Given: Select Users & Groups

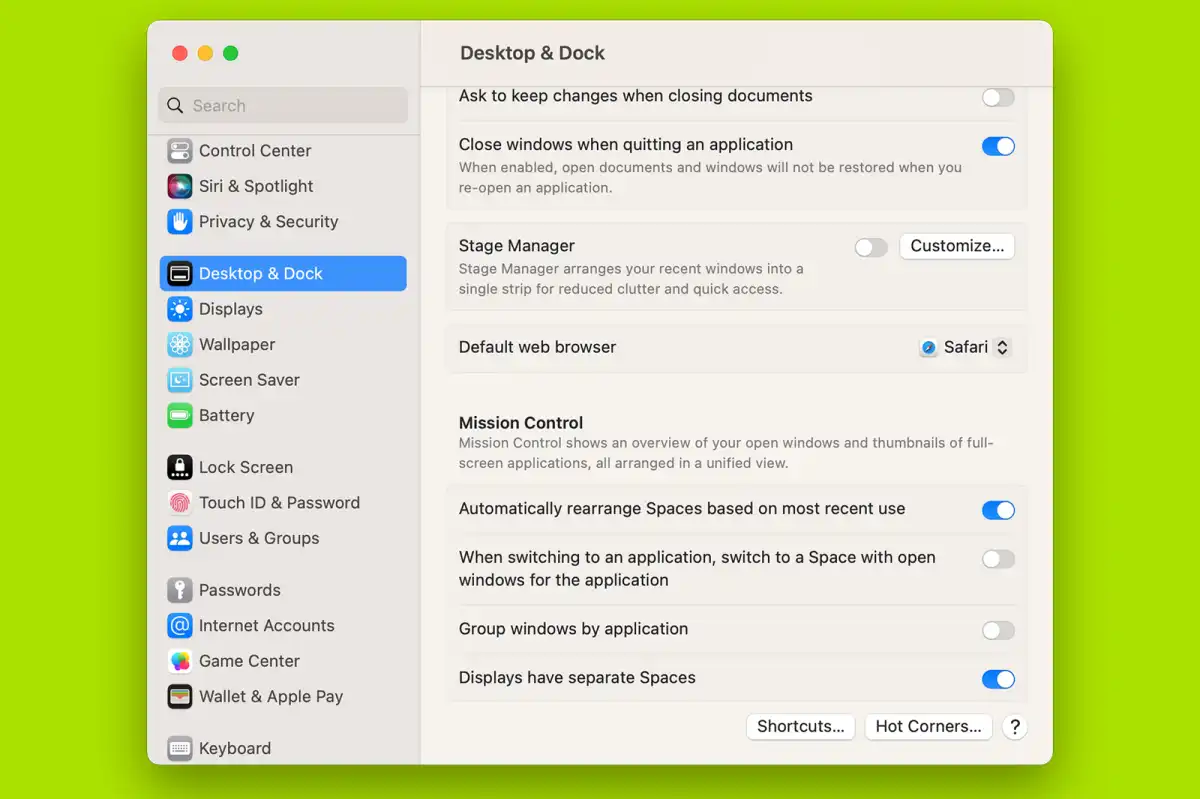Looking at the screenshot, I should click(283, 538).
